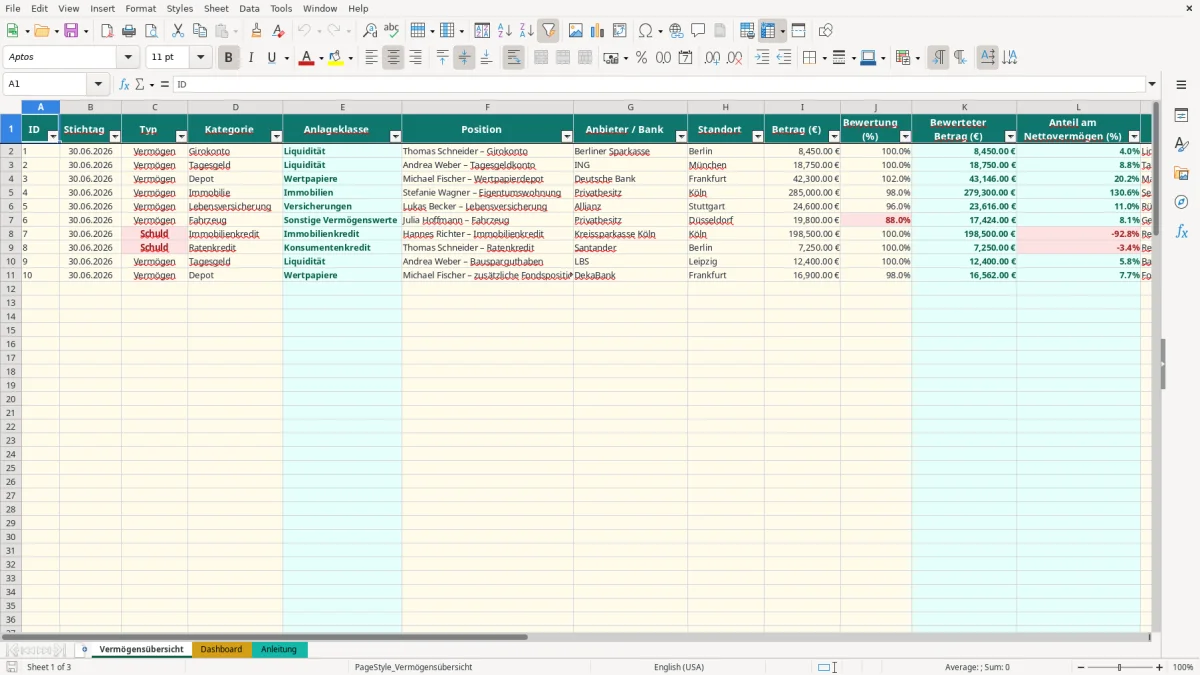Open the Function Wizard fx icon

point(124,85)
